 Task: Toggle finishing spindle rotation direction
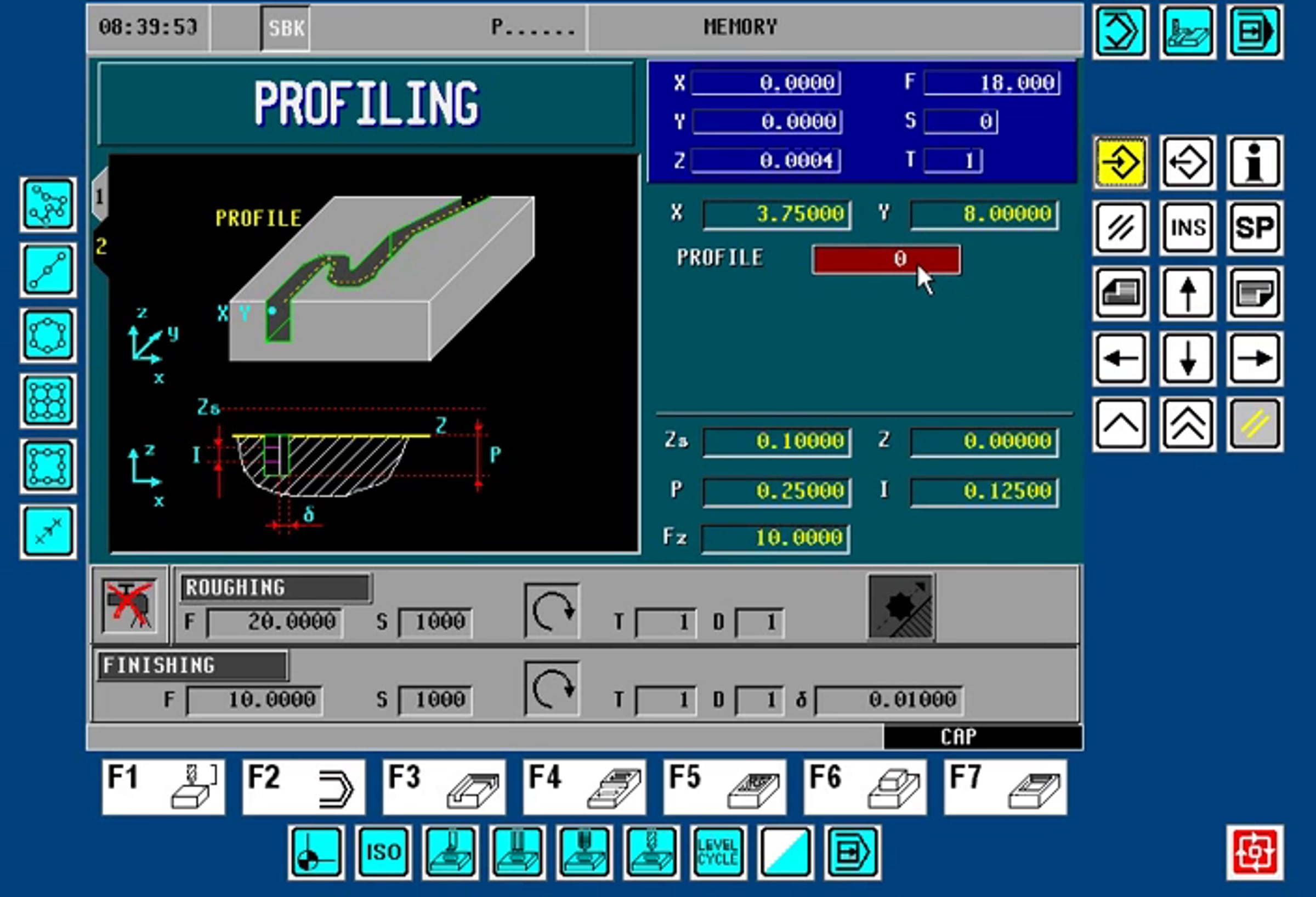coord(552,689)
